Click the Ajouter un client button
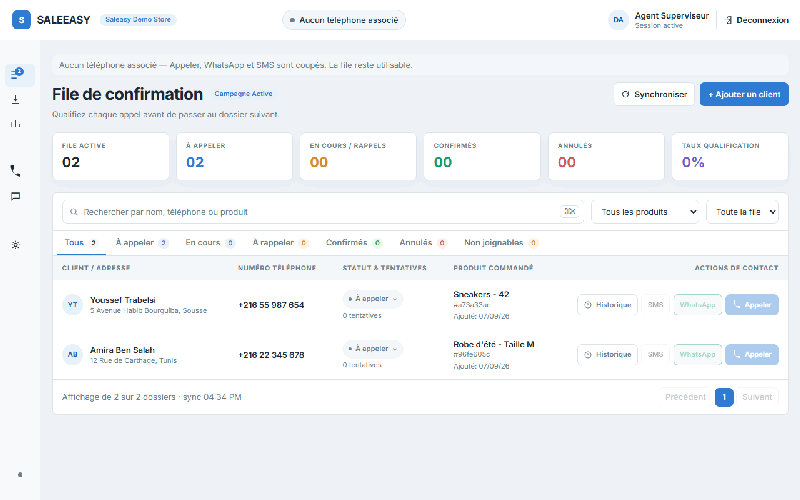 point(744,94)
